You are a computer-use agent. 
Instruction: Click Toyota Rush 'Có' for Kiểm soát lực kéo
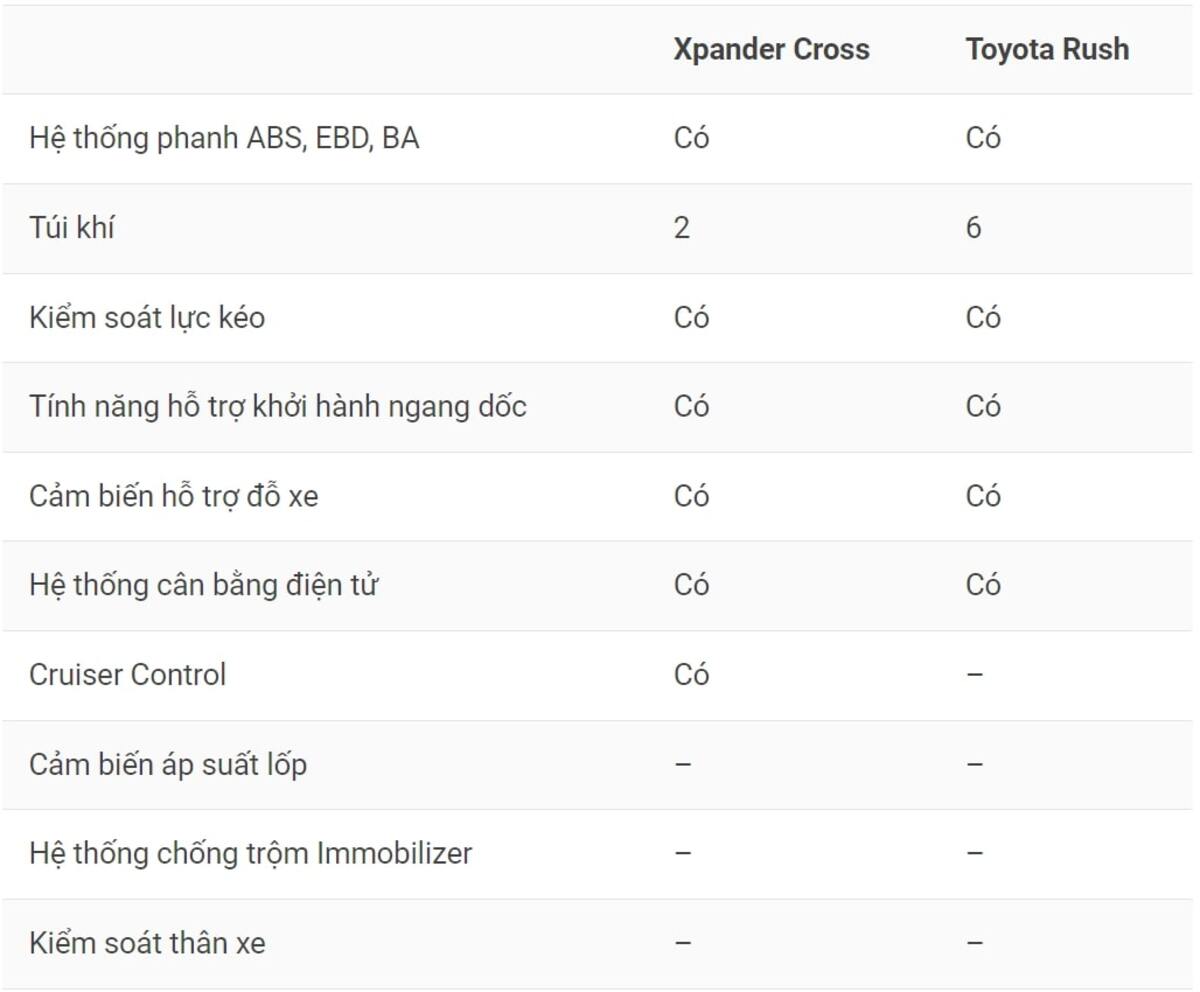(x=983, y=318)
